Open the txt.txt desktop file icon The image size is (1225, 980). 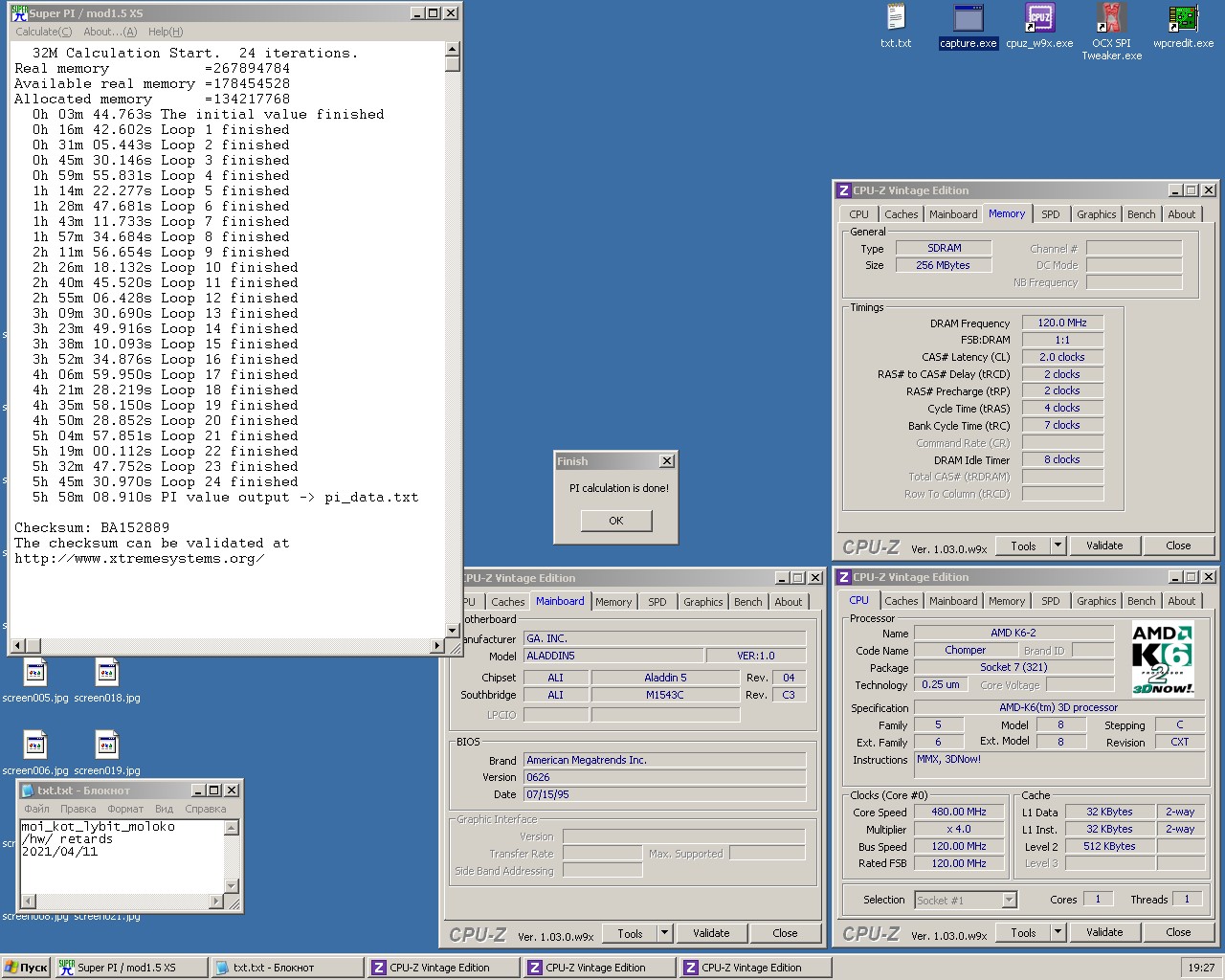(x=896, y=25)
